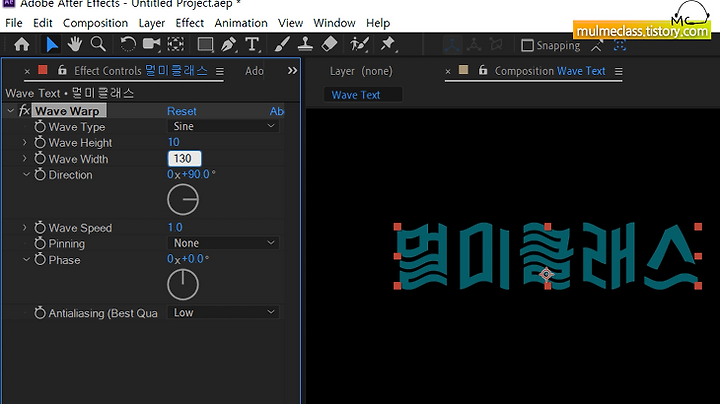Viewport: 720px width, 404px height.
Task: Click the Phase angle dial
Action: click(x=183, y=285)
